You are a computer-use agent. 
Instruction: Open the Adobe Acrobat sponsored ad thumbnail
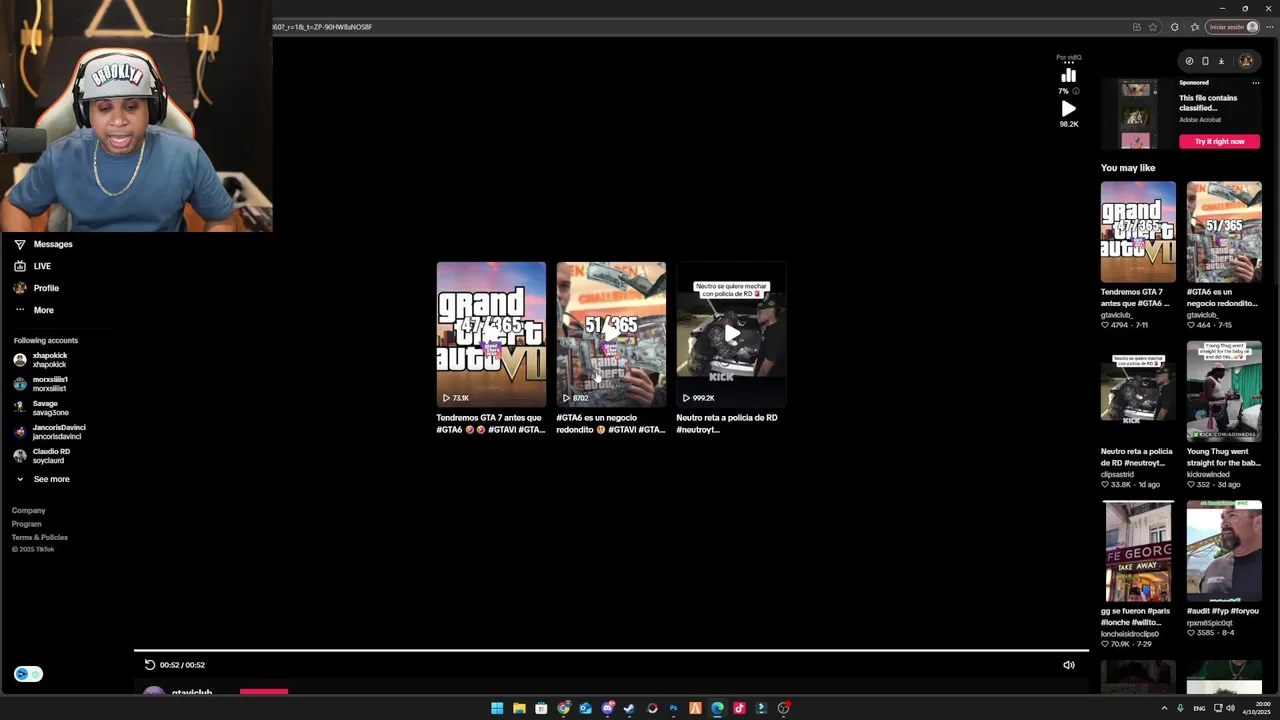(1136, 115)
